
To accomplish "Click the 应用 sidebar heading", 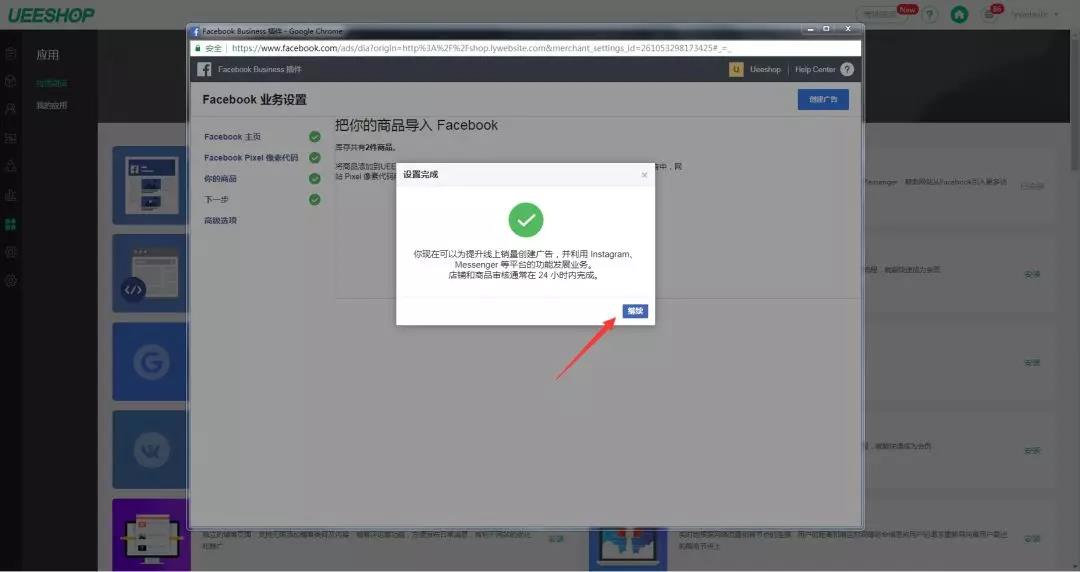I will pyautogui.click(x=48, y=54).
